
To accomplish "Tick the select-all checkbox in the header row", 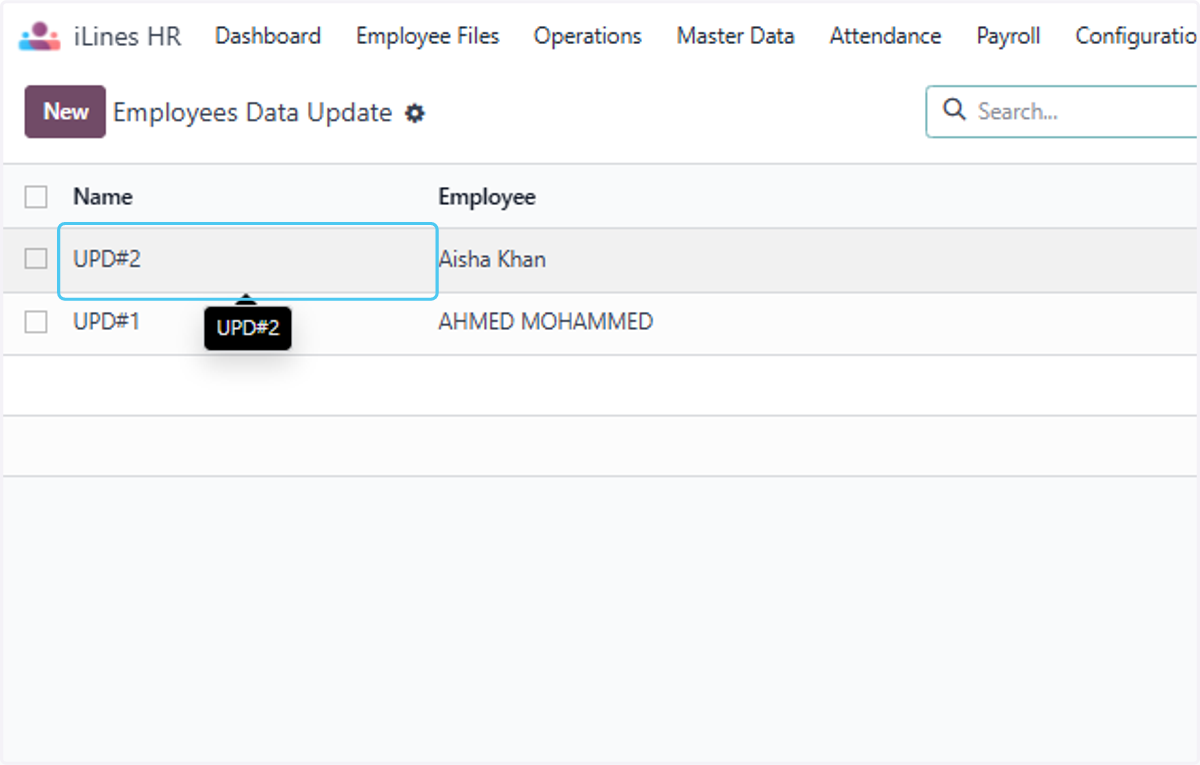I will pyautogui.click(x=36, y=197).
